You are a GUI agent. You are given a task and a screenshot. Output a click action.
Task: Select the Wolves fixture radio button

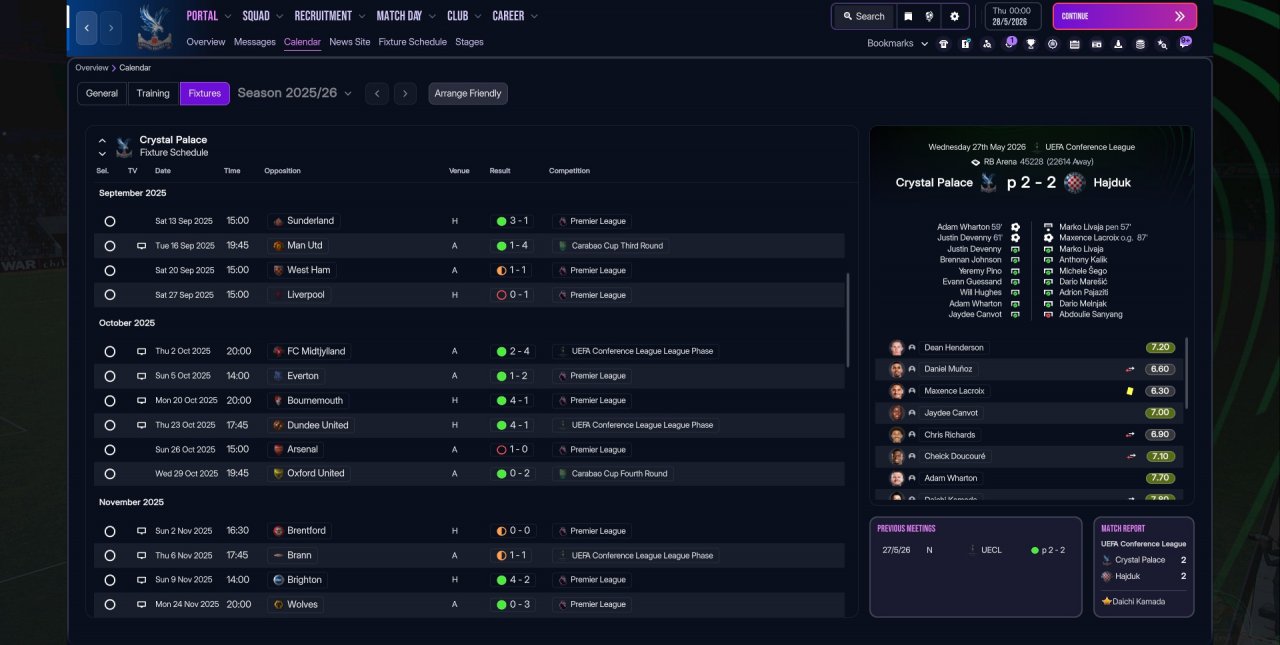(x=110, y=605)
